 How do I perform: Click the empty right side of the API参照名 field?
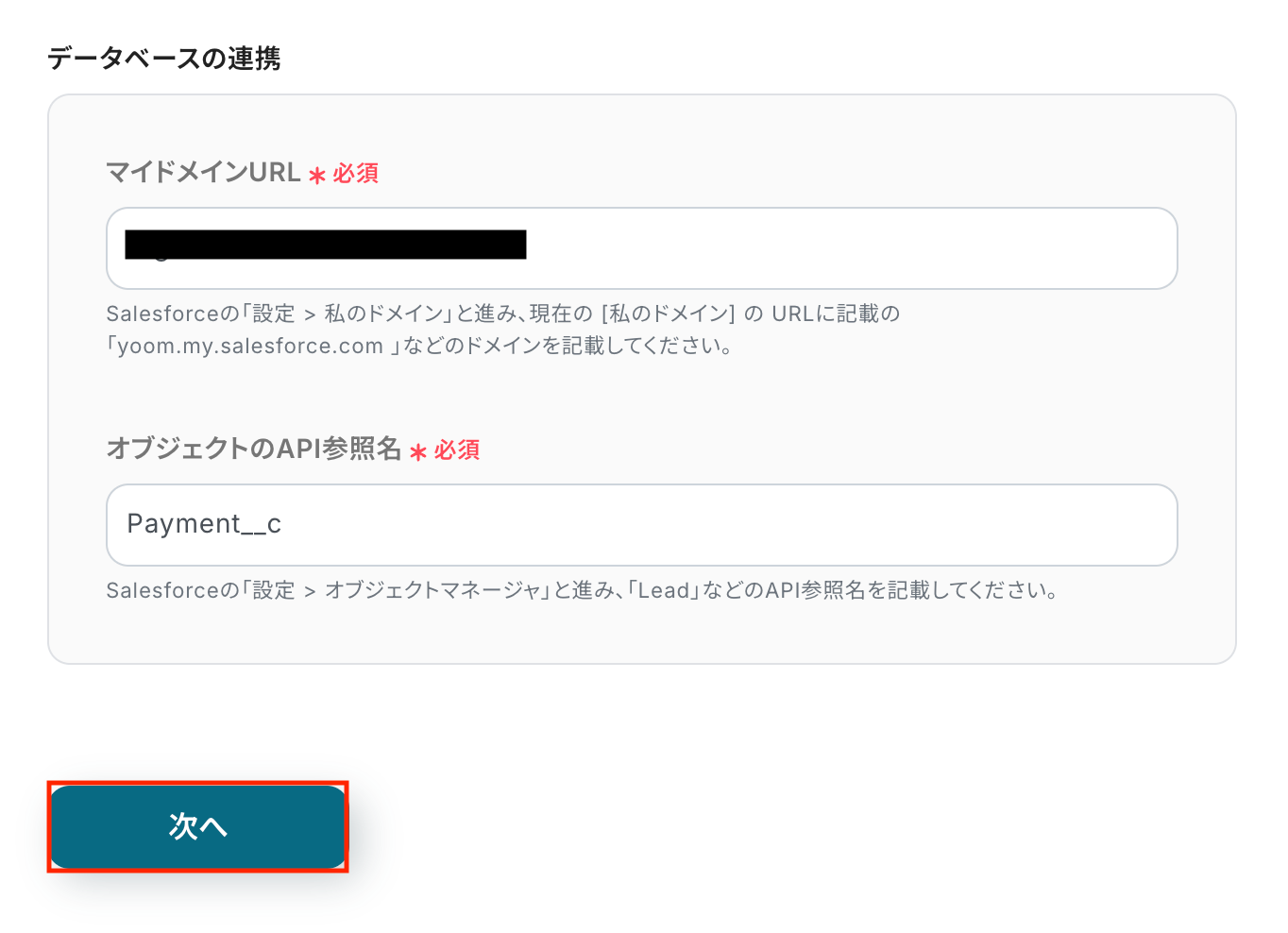(803, 525)
